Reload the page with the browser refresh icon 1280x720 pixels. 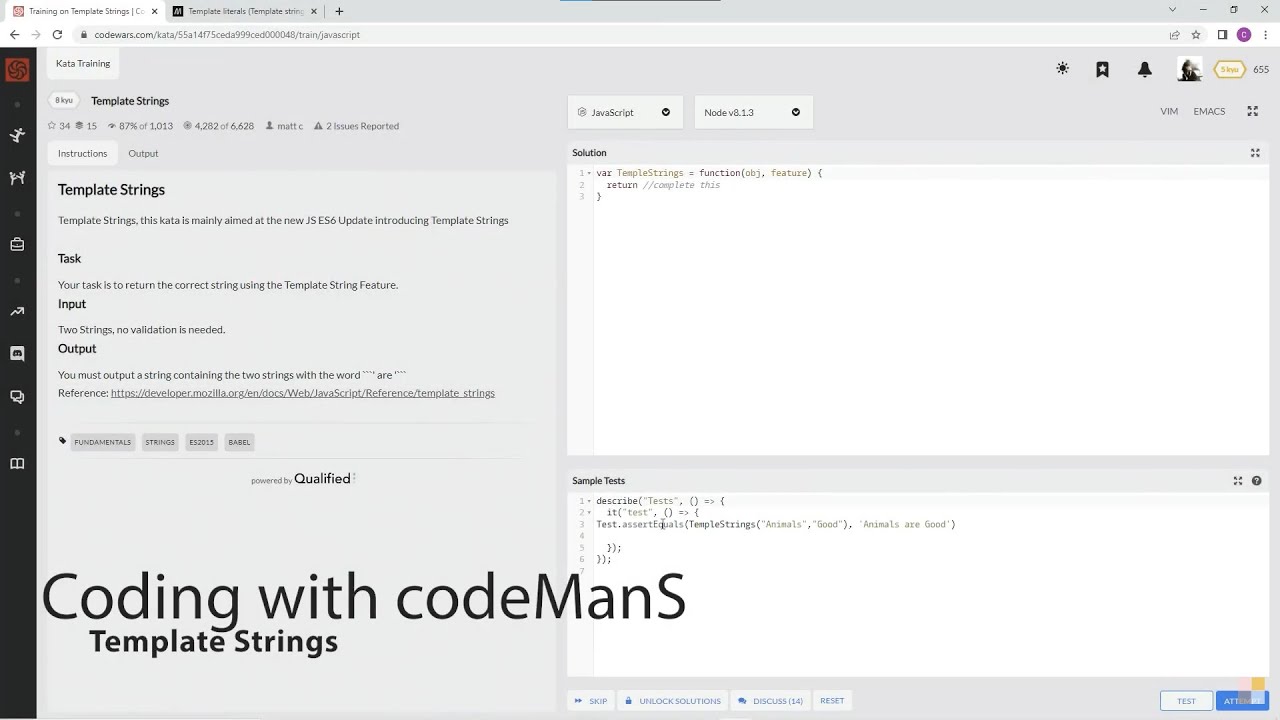[x=57, y=34]
